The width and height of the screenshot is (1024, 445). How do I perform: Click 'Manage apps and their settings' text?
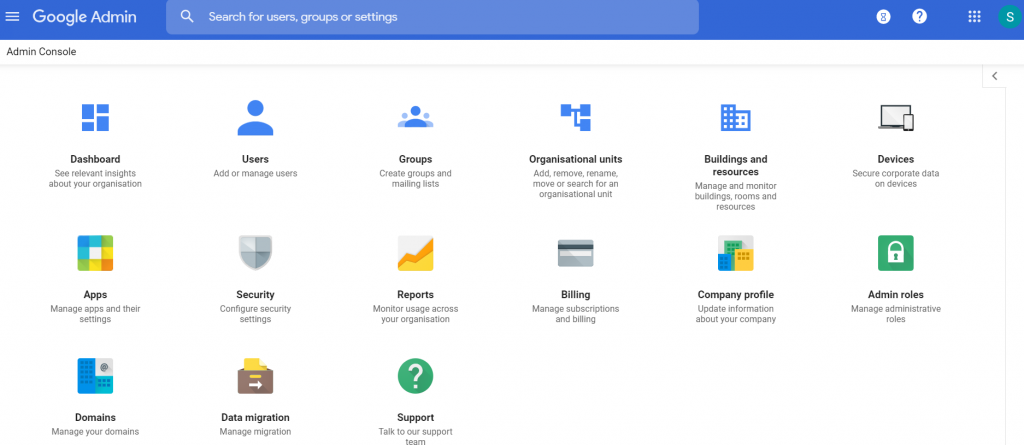coord(95,314)
